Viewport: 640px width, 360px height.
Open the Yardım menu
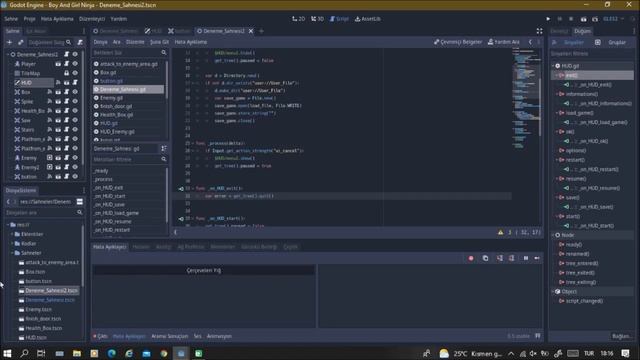pyautogui.click(x=119, y=19)
